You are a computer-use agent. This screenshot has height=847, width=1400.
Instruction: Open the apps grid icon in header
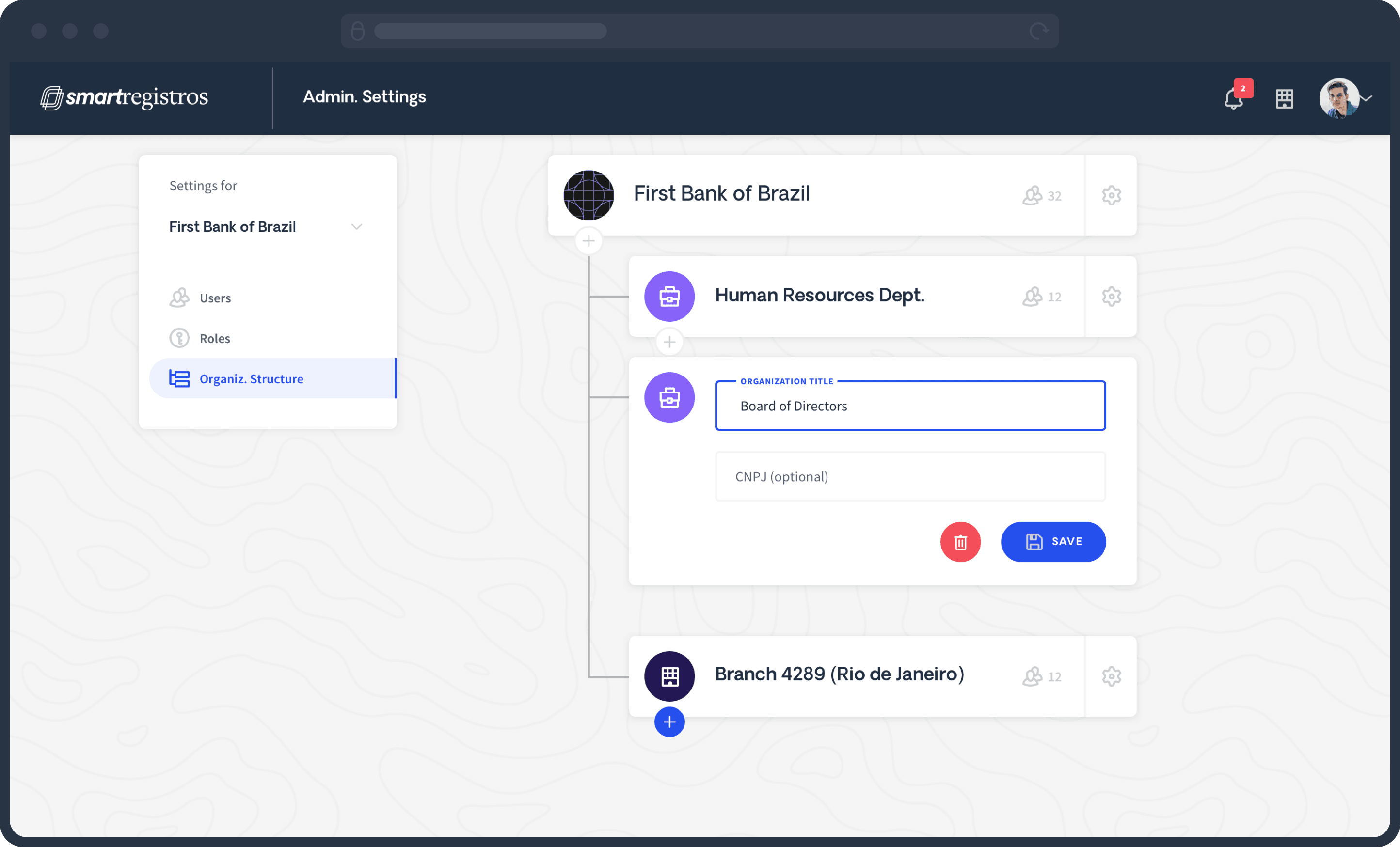pos(1284,99)
